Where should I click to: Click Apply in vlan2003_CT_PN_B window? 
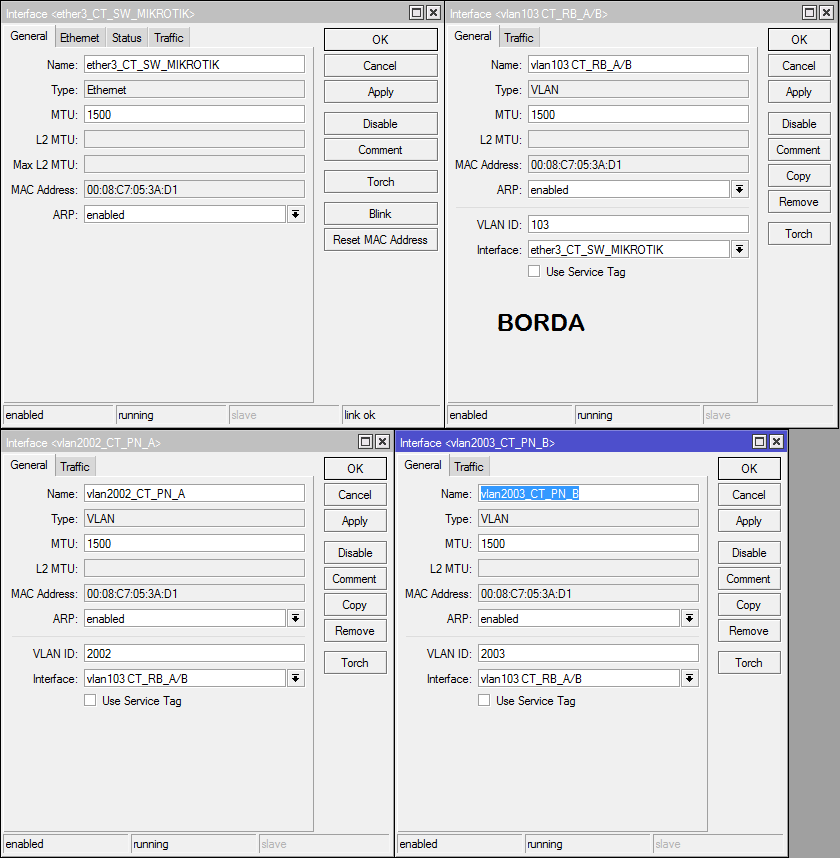coord(749,521)
